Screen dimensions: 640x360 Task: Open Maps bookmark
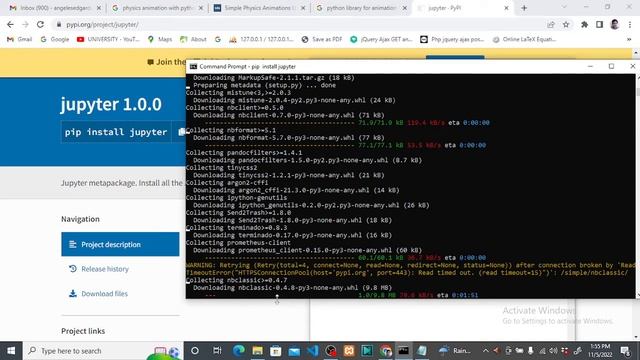(160, 39)
